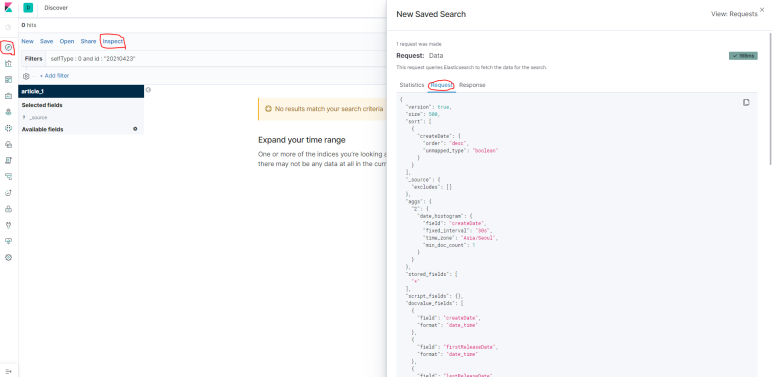The height and width of the screenshot is (377, 773).
Task: Go to Visualize in the sidebar
Action: [8, 64]
